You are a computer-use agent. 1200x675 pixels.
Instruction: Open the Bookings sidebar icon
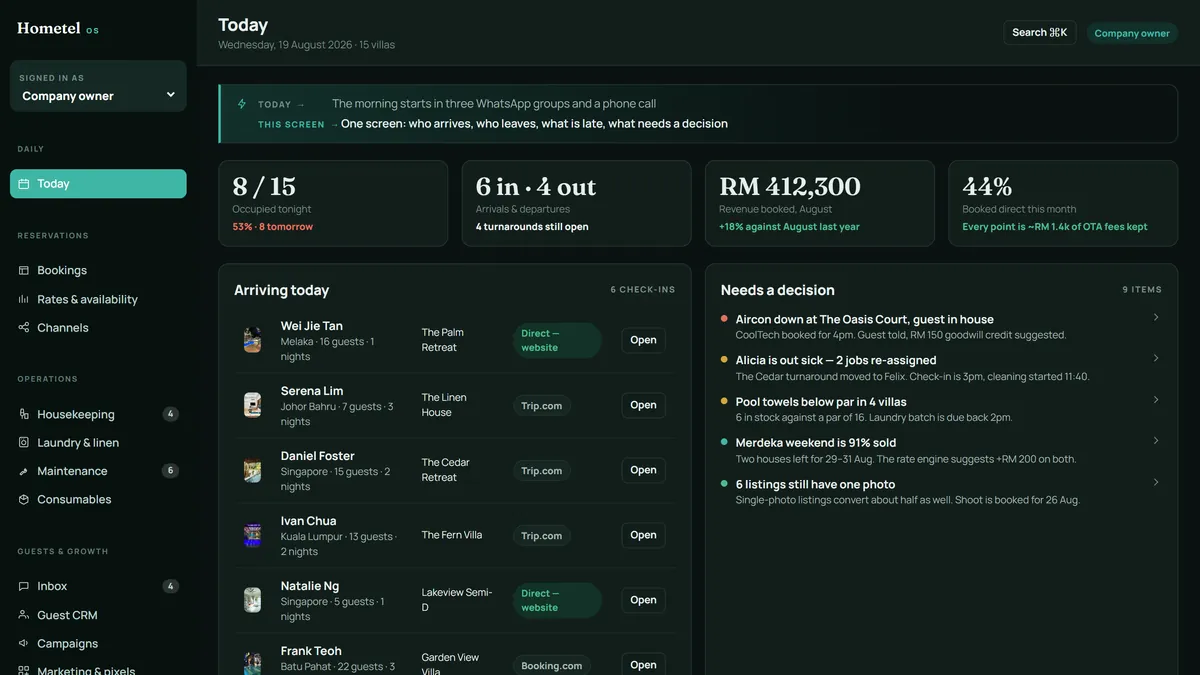coord(24,270)
